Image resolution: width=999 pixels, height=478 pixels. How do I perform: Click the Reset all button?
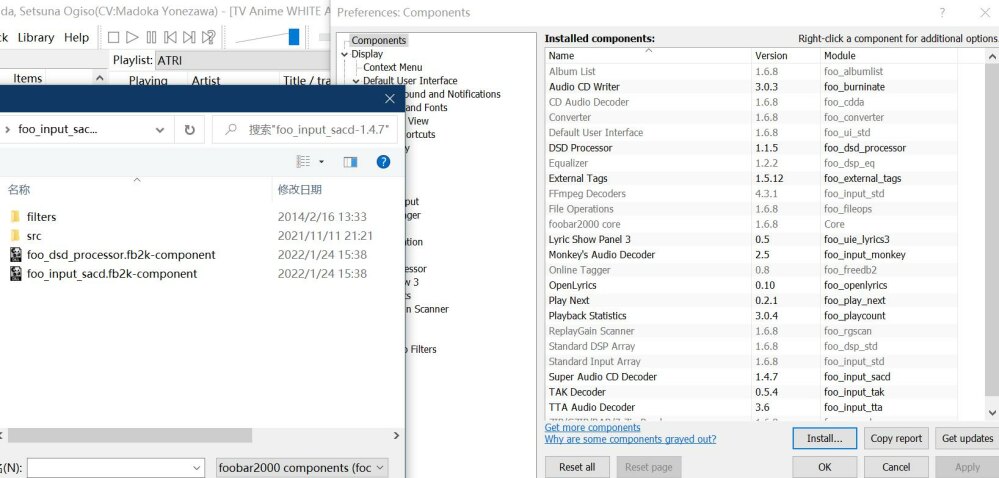point(577,467)
